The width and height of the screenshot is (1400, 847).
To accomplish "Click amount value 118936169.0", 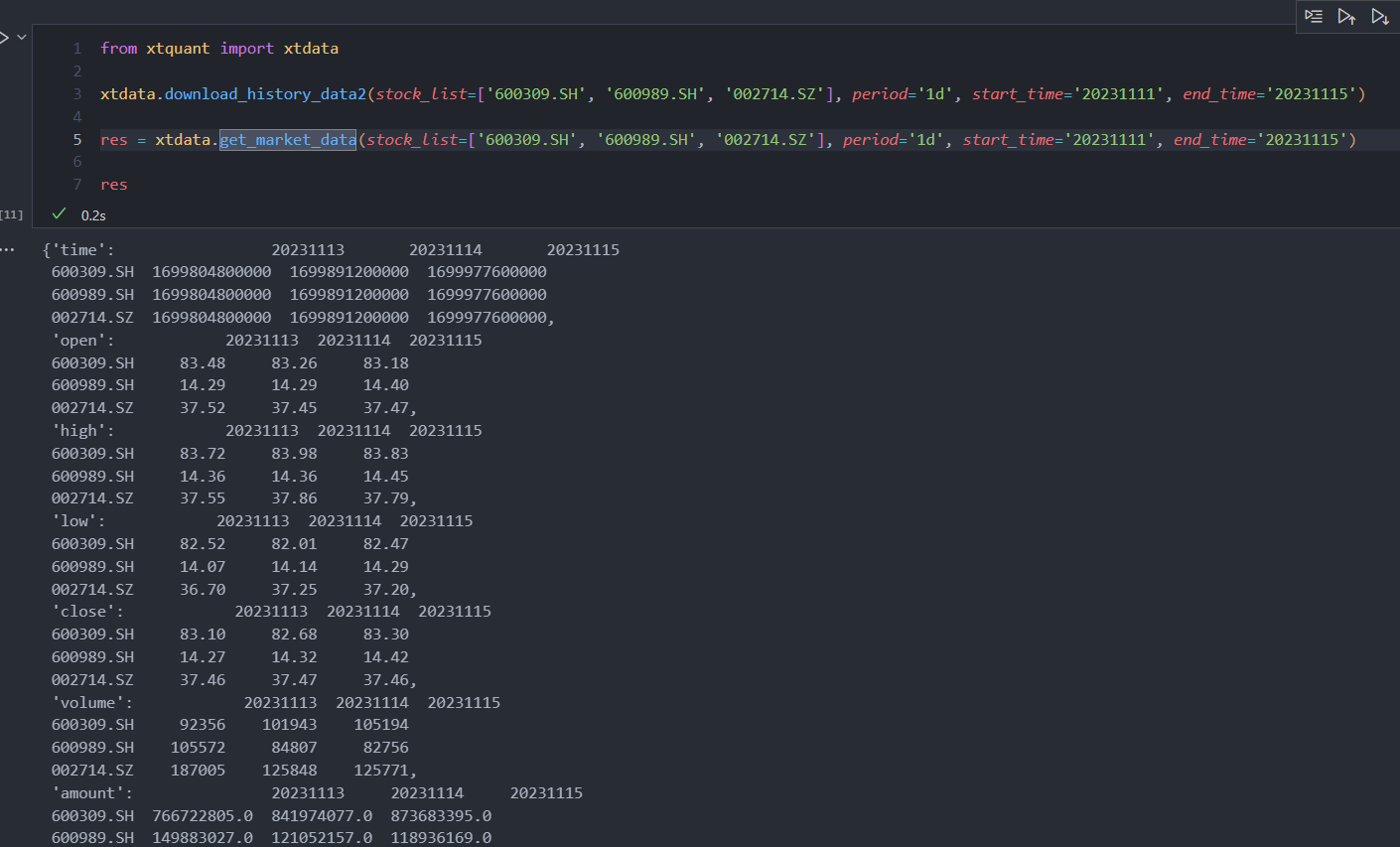I will pyautogui.click(x=441, y=838).
